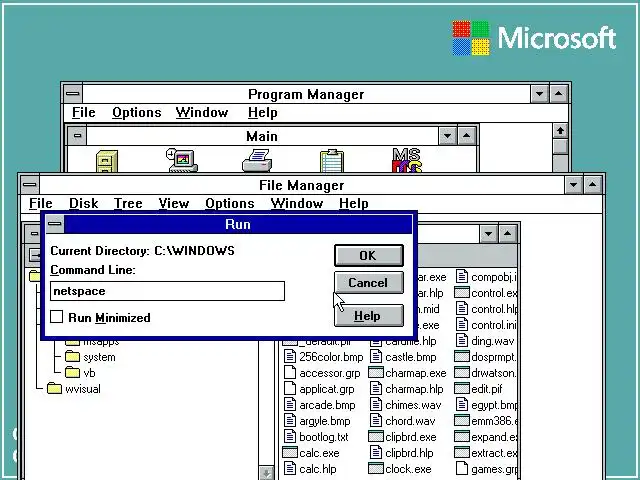Screen dimensions: 640x480
Task: Open Window menu in Program Manager
Action: click(202, 112)
